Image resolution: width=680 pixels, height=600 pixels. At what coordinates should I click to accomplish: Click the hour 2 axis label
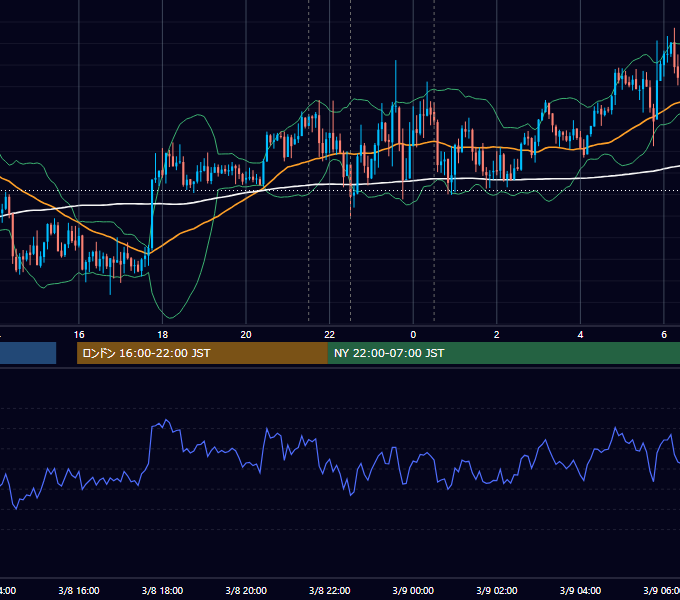pos(497,335)
